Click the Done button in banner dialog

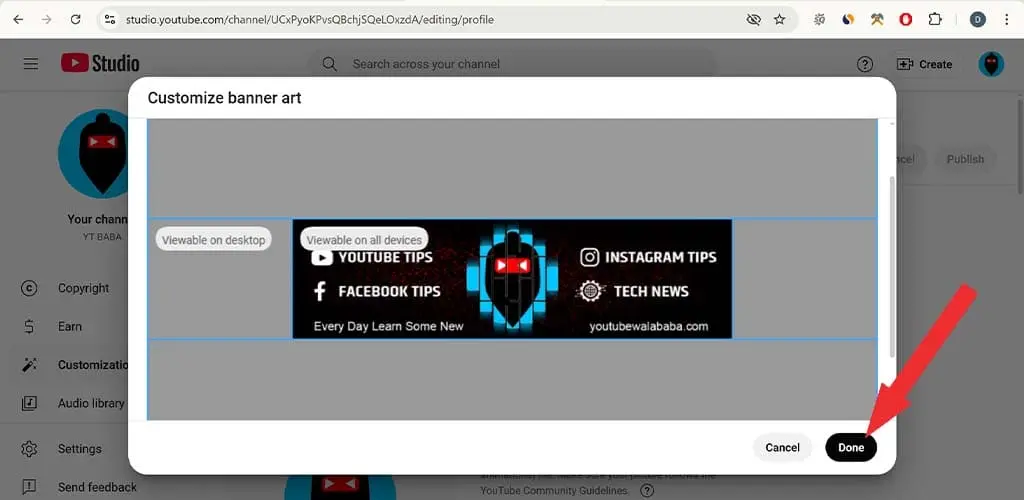coord(850,447)
